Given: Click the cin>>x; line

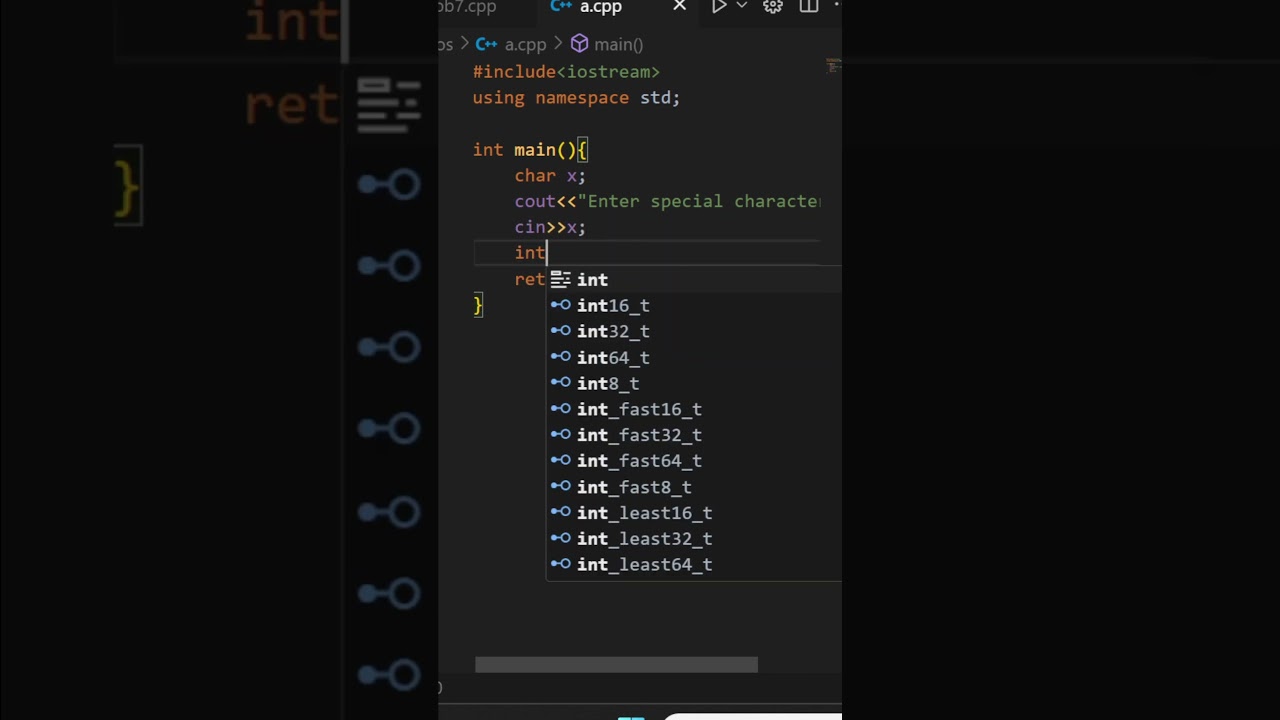Looking at the screenshot, I should pyautogui.click(x=550, y=228).
